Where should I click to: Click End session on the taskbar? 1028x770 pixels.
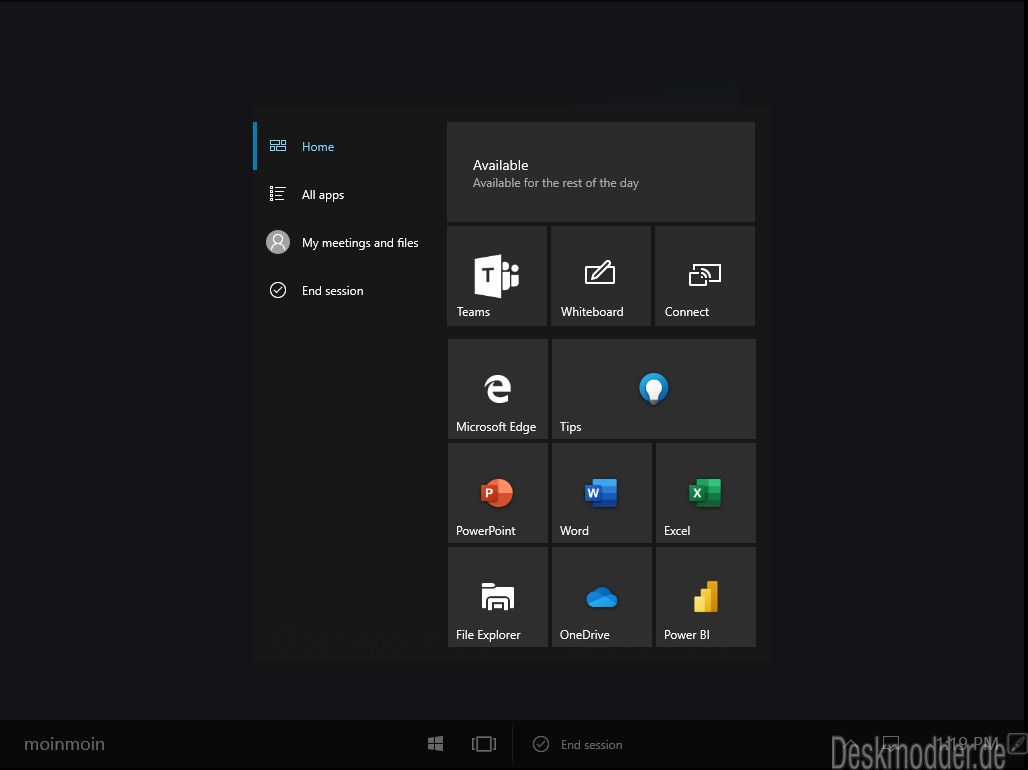578,744
